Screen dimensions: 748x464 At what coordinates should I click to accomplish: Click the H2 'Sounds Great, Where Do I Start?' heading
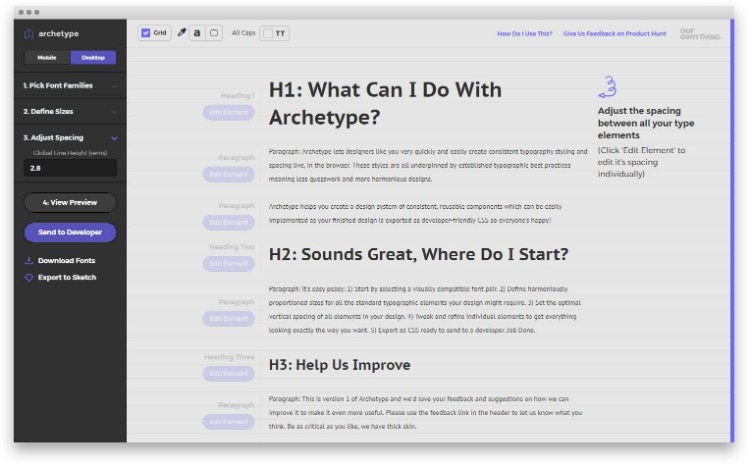tap(418, 254)
